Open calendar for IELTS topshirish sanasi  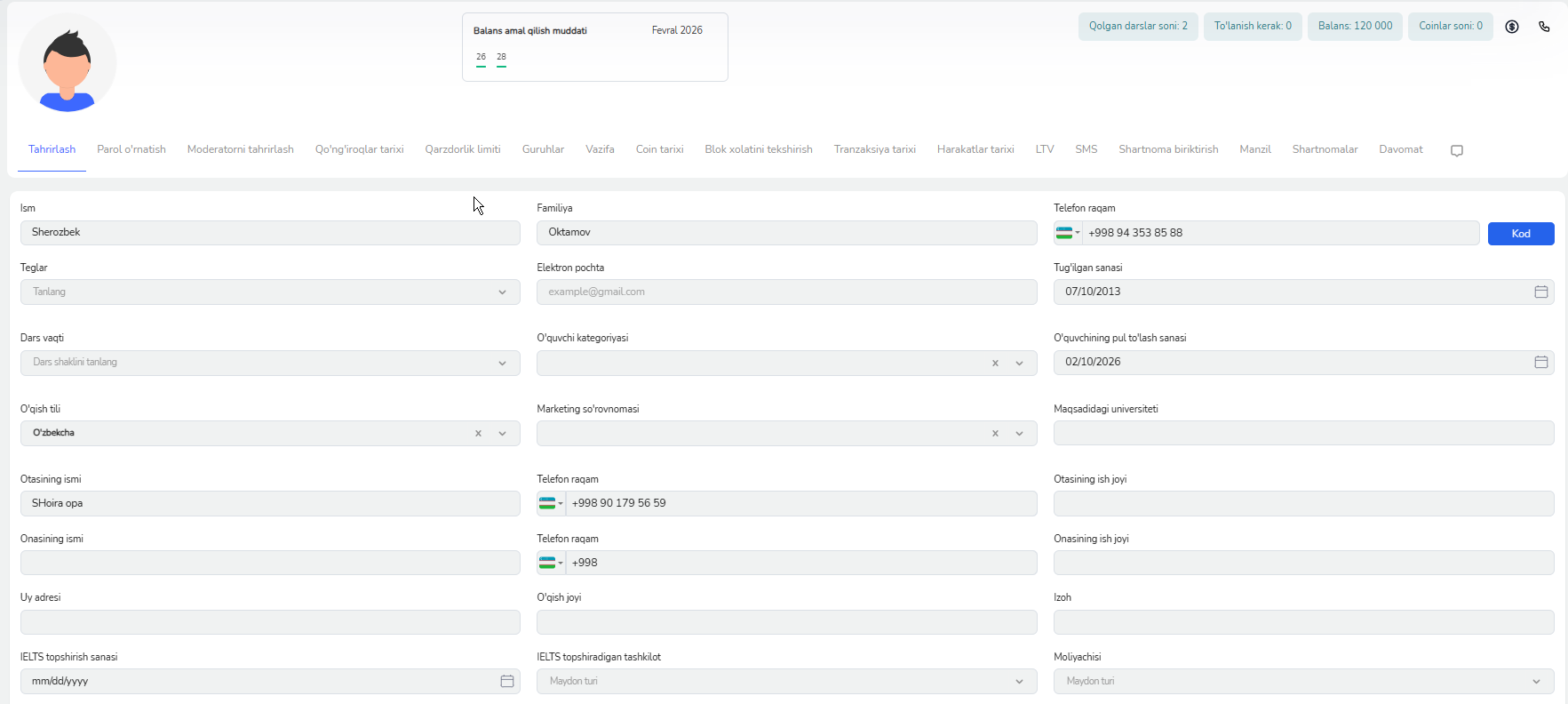506,681
